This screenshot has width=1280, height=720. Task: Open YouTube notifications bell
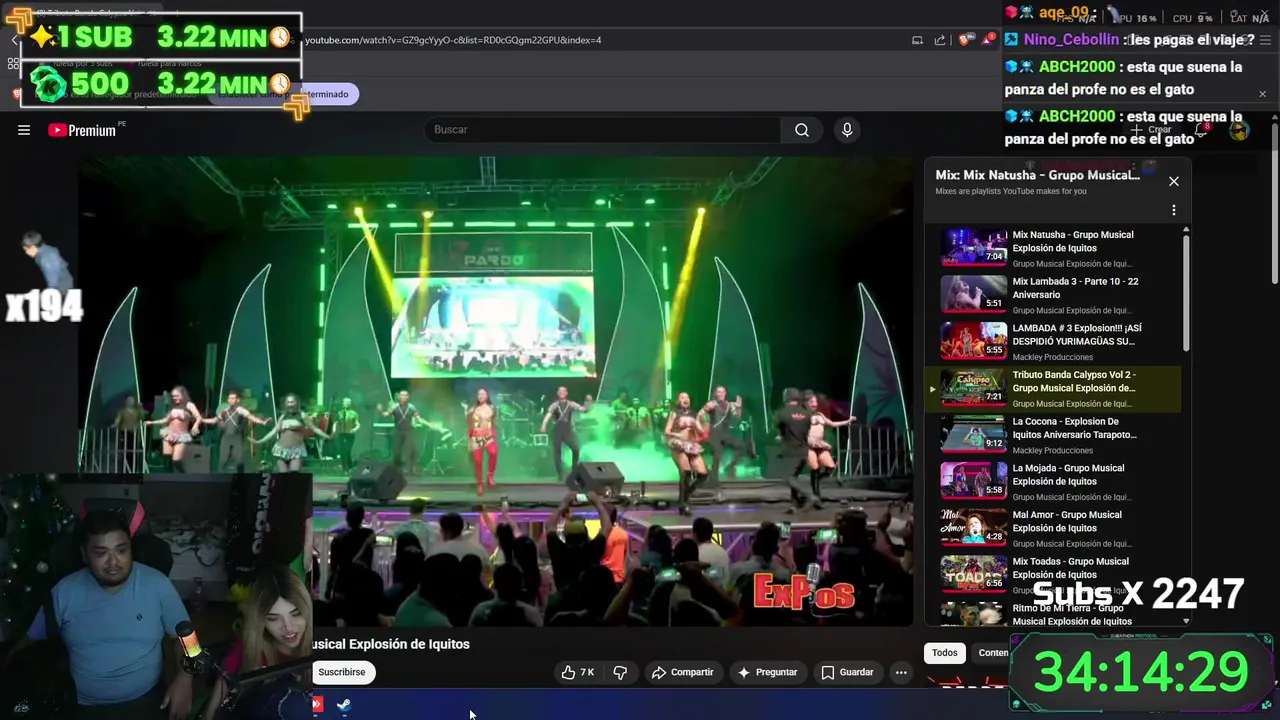(x=1203, y=130)
